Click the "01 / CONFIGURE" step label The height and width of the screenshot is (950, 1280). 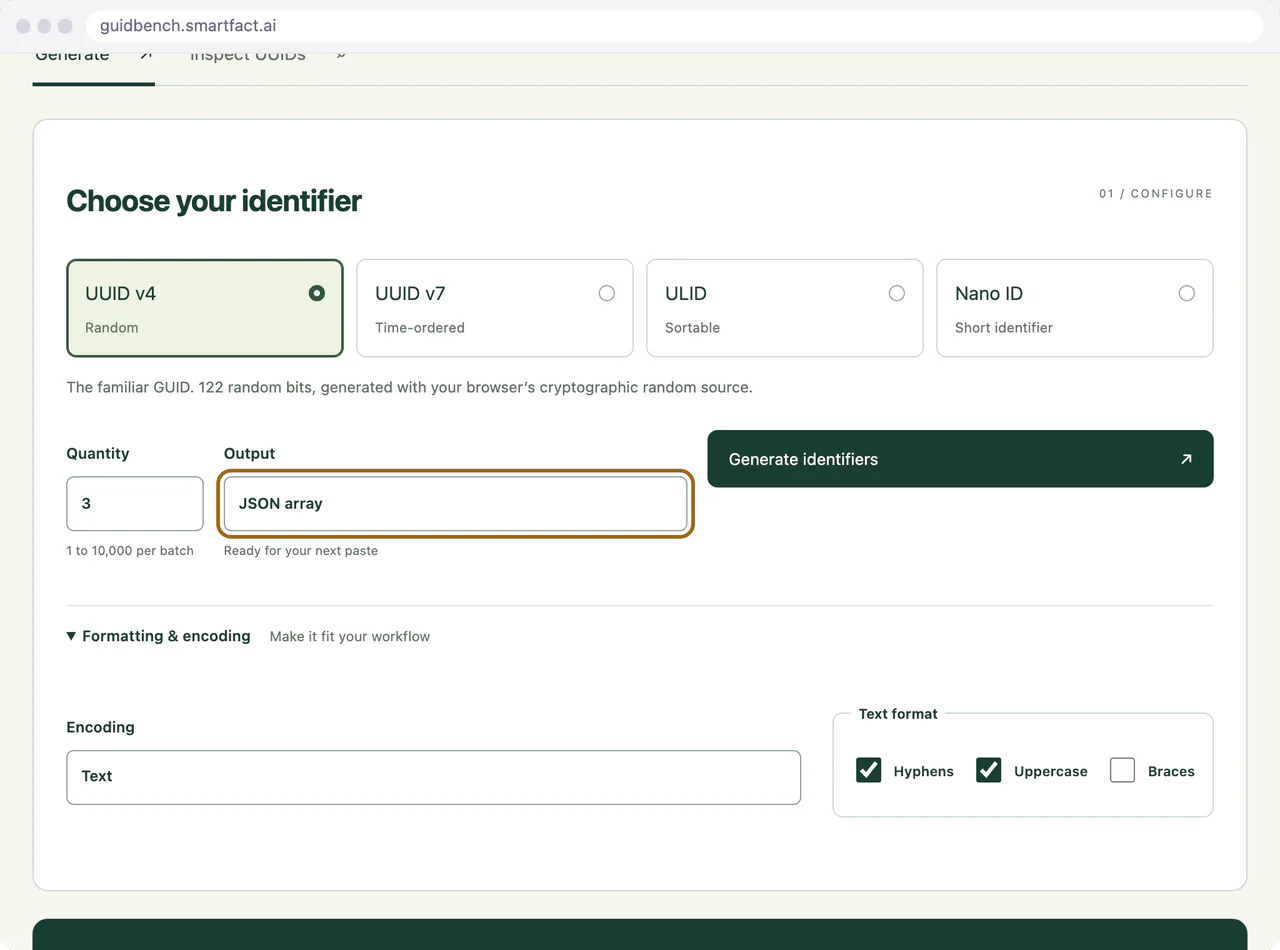[x=1156, y=194]
